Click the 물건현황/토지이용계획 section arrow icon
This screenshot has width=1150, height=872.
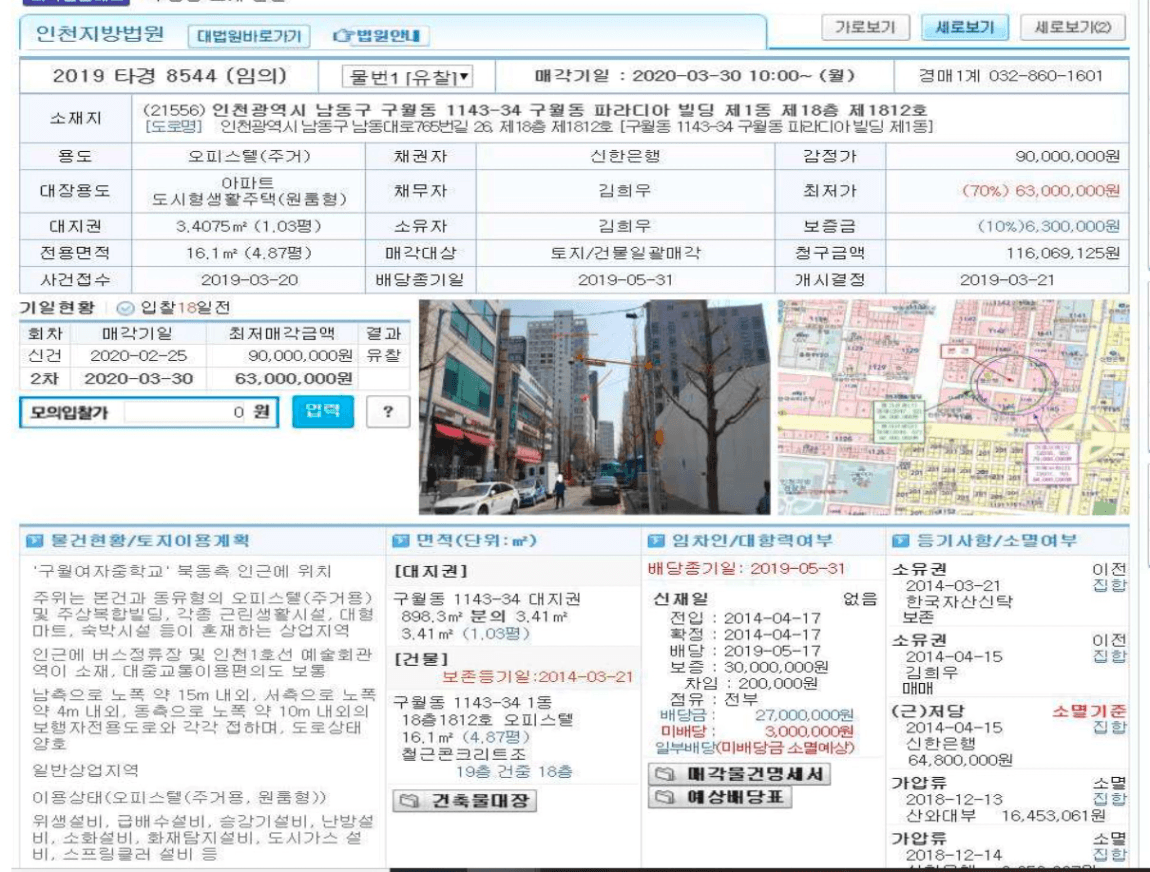pyautogui.click(x=34, y=541)
